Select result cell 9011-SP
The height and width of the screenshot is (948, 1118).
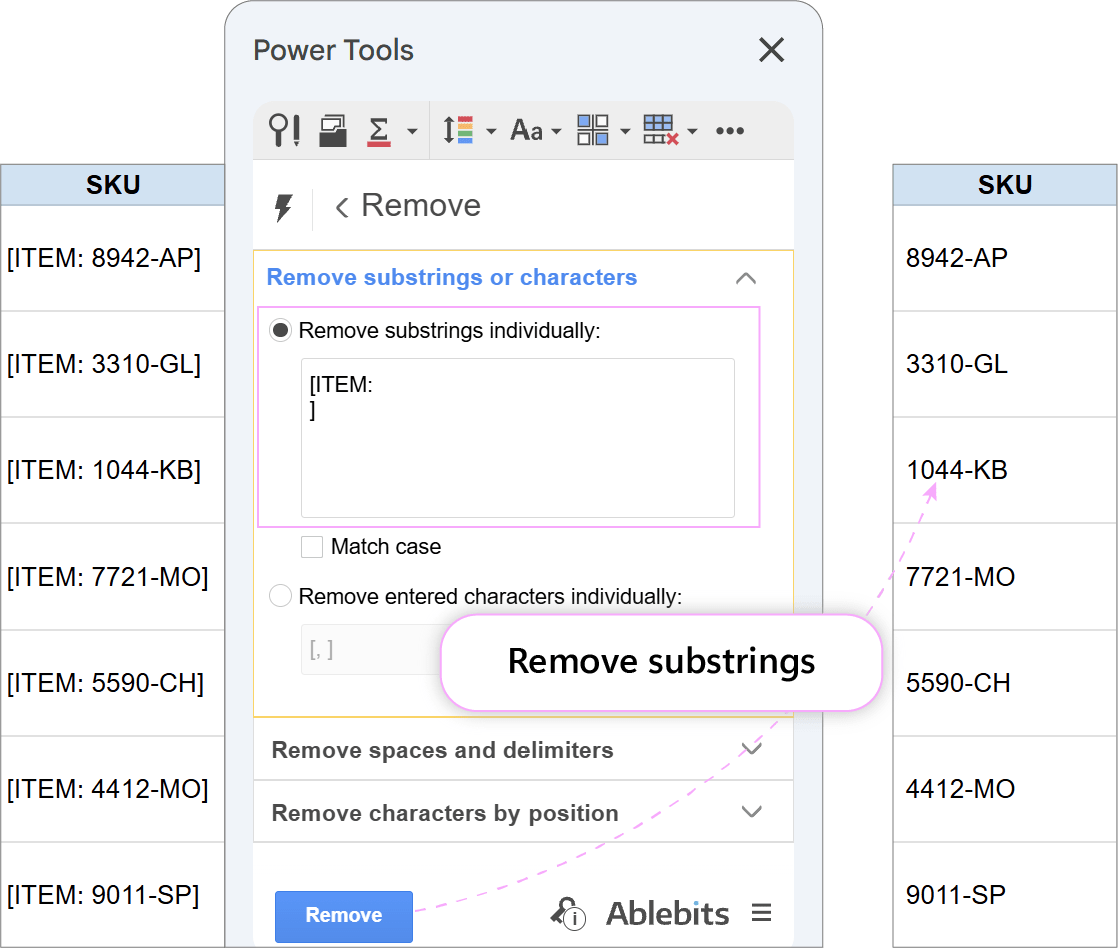1005,895
